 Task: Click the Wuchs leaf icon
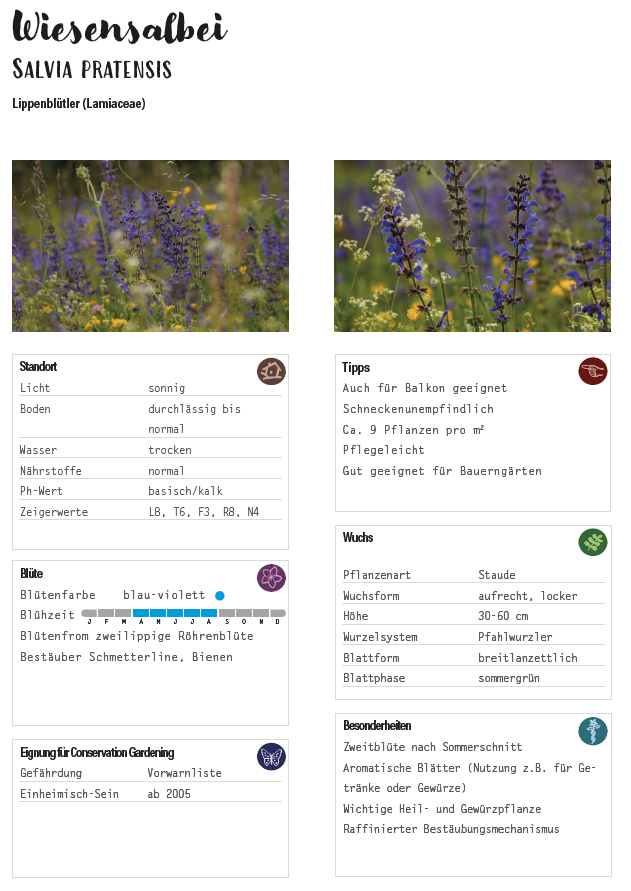coord(593,542)
